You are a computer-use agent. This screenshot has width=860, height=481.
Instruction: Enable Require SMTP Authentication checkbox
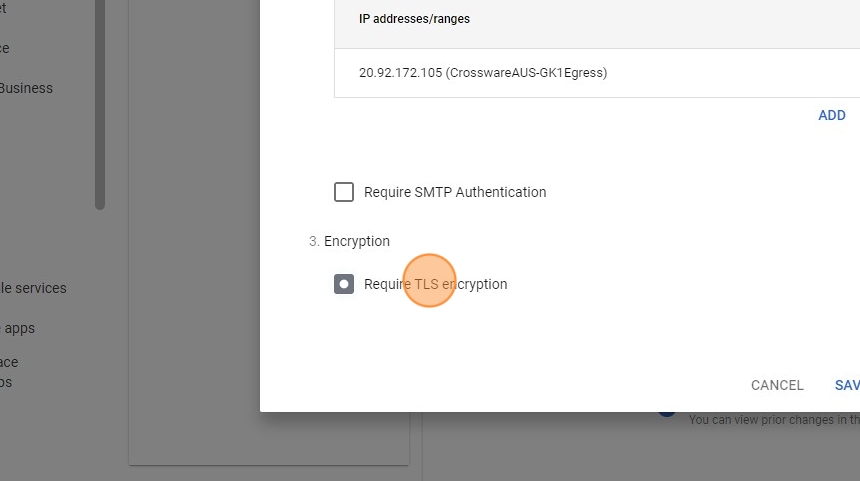click(x=344, y=192)
